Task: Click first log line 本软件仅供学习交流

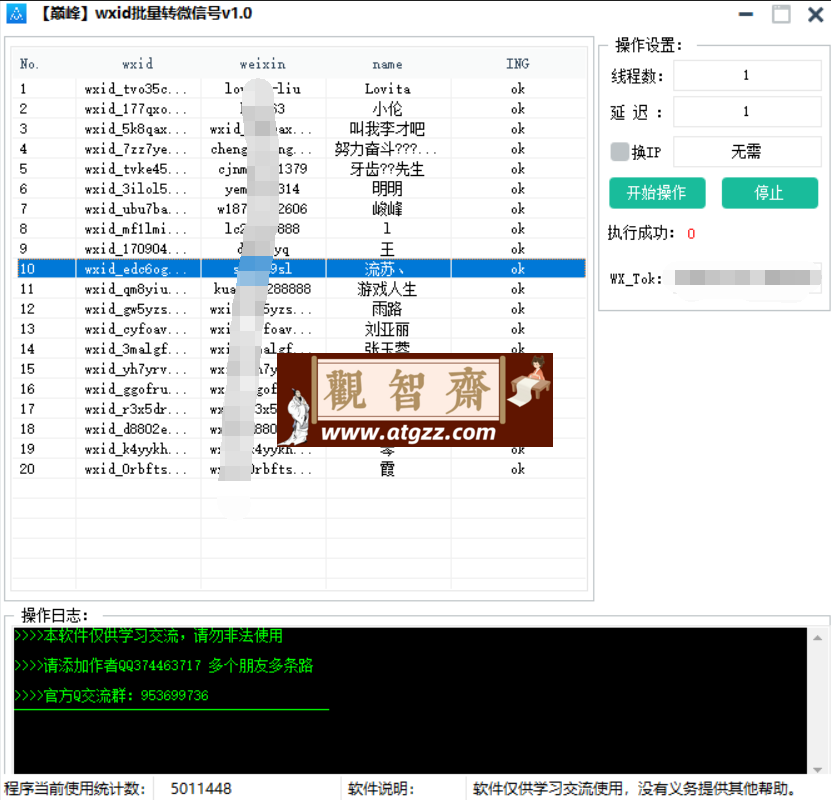Action: pyautogui.click(x=148, y=636)
